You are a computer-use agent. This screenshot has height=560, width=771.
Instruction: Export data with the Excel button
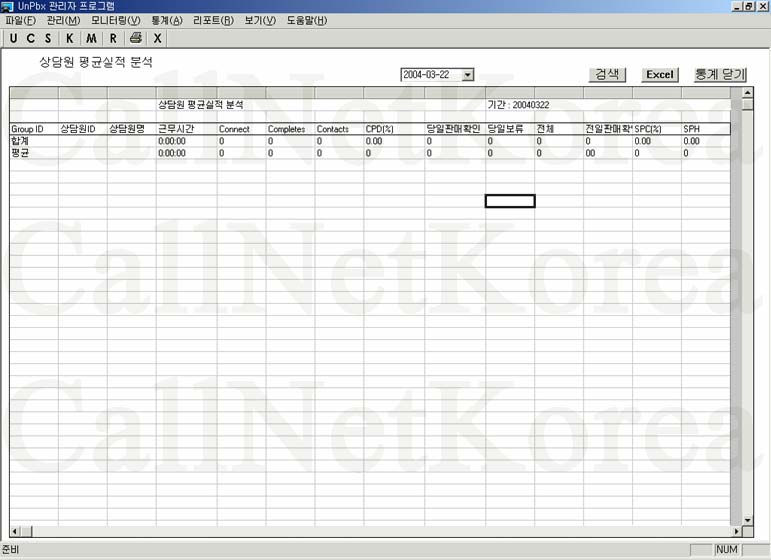(x=659, y=75)
